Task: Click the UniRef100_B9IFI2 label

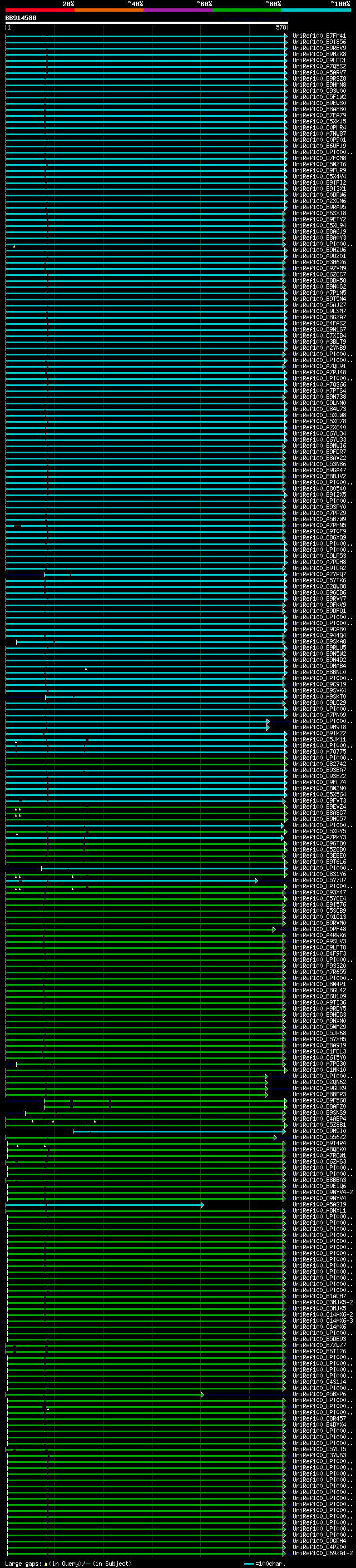Action: tap(319, 182)
